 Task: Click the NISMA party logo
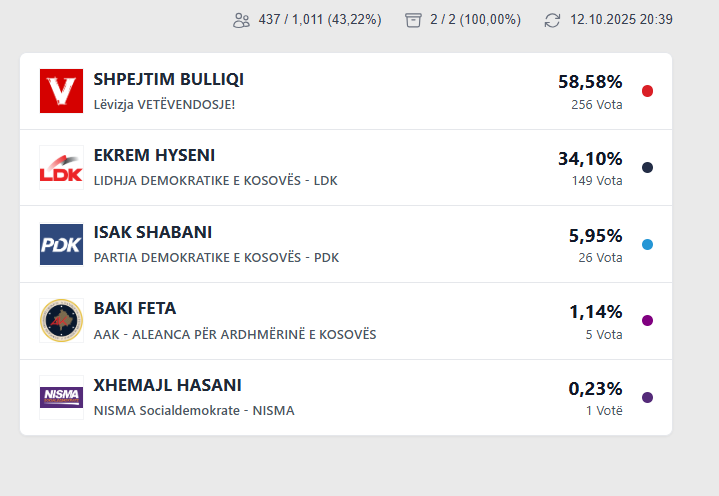click(61, 397)
